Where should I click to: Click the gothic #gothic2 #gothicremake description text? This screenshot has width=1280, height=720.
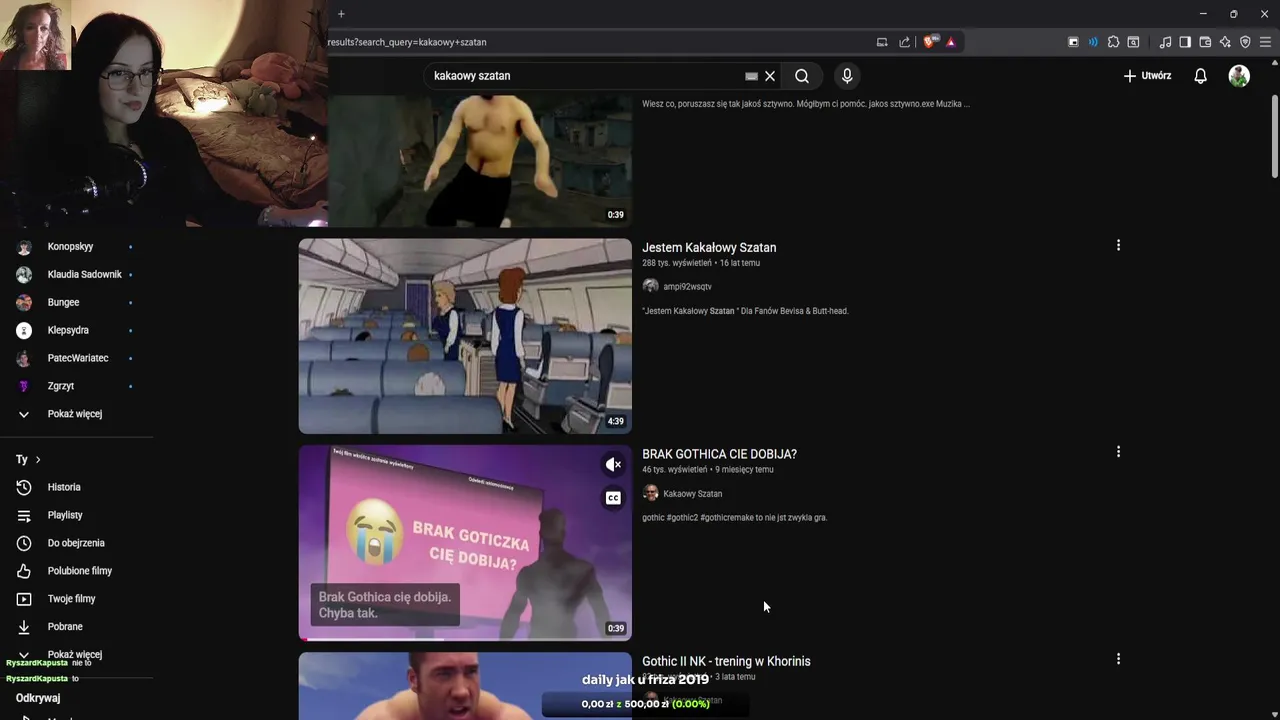click(x=734, y=518)
